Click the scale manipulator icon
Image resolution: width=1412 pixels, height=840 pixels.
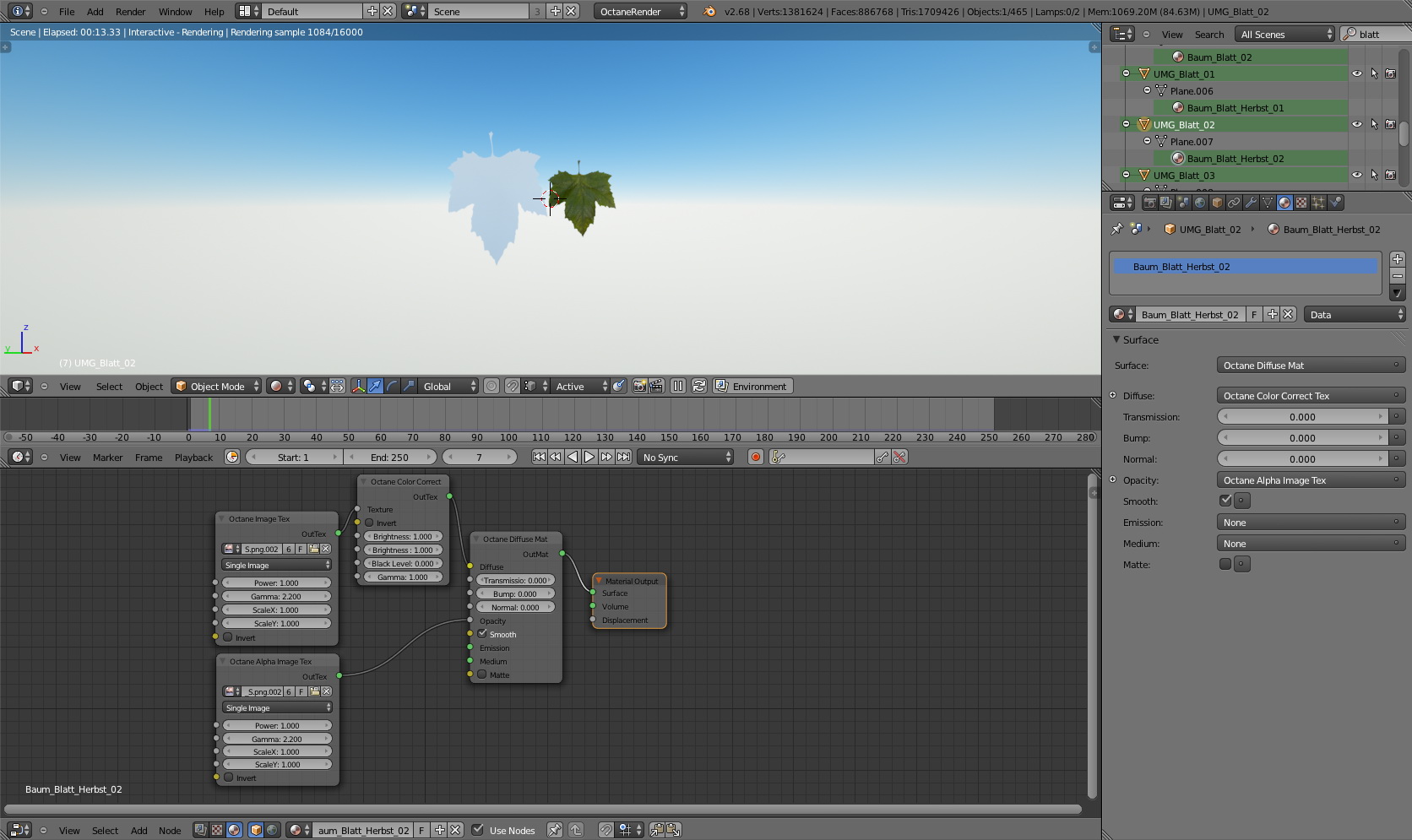409,386
